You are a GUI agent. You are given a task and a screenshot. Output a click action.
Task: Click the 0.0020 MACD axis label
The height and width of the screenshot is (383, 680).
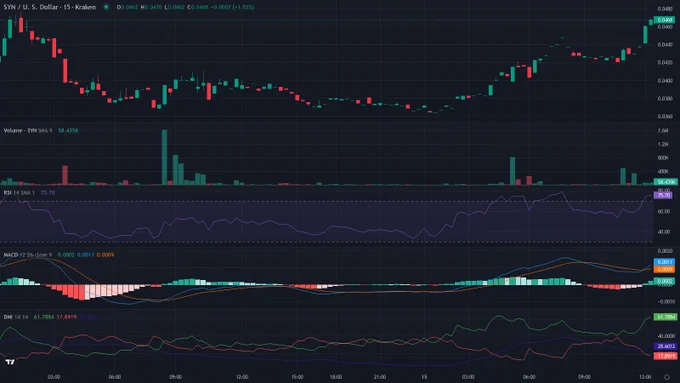coord(665,251)
